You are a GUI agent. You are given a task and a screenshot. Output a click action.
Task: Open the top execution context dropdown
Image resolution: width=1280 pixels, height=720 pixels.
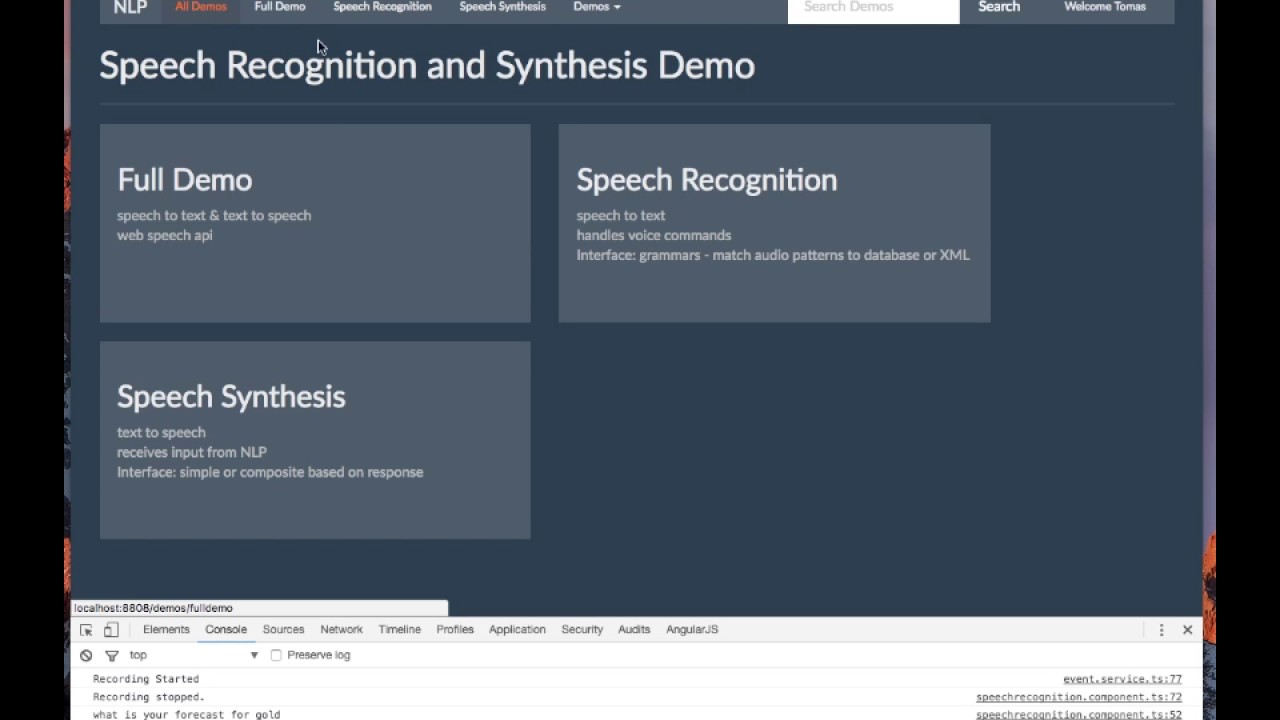[193, 655]
